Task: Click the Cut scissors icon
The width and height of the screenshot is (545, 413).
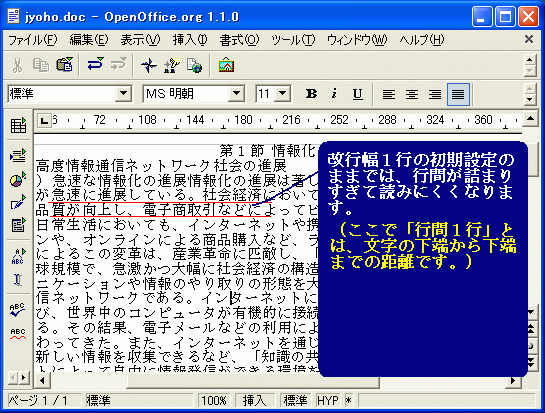Action: (17, 65)
